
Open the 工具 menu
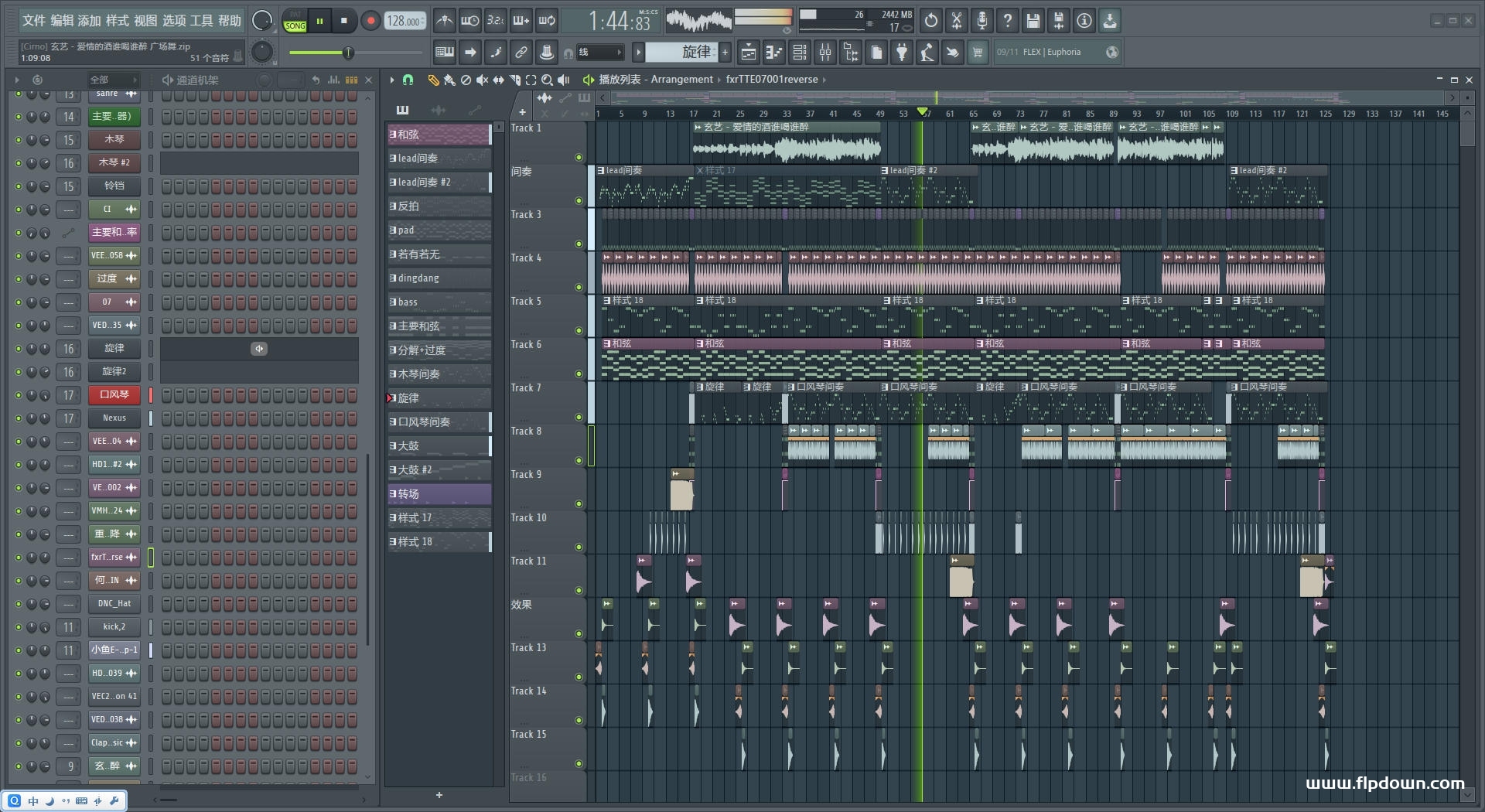pos(202,21)
